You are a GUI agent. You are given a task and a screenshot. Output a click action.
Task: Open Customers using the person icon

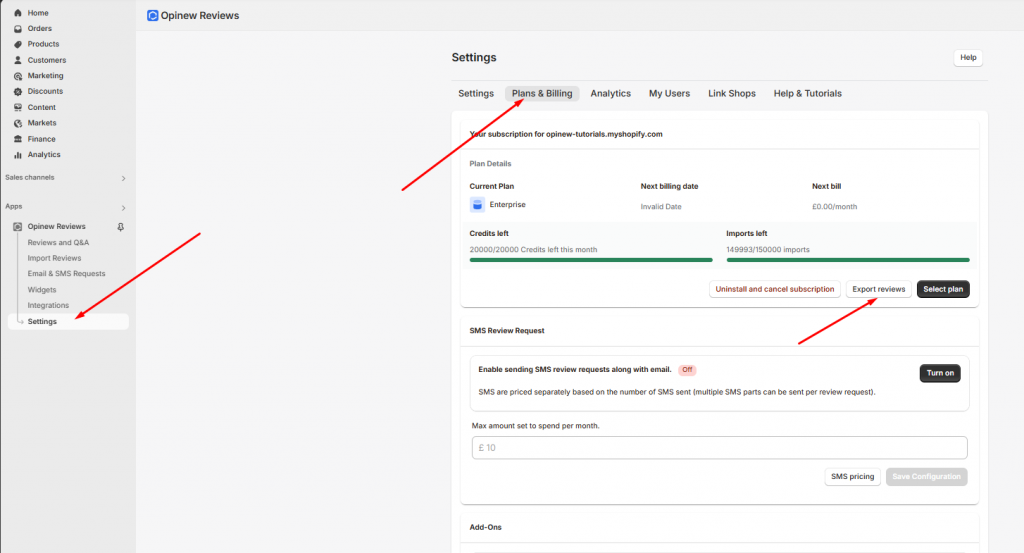tap(18, 60)
